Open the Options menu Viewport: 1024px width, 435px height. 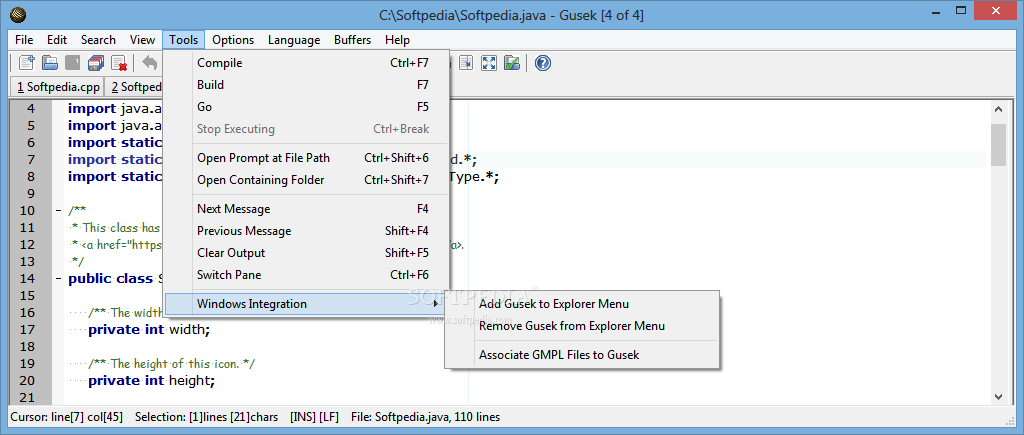pyautogui.click(x=233, y=40)
